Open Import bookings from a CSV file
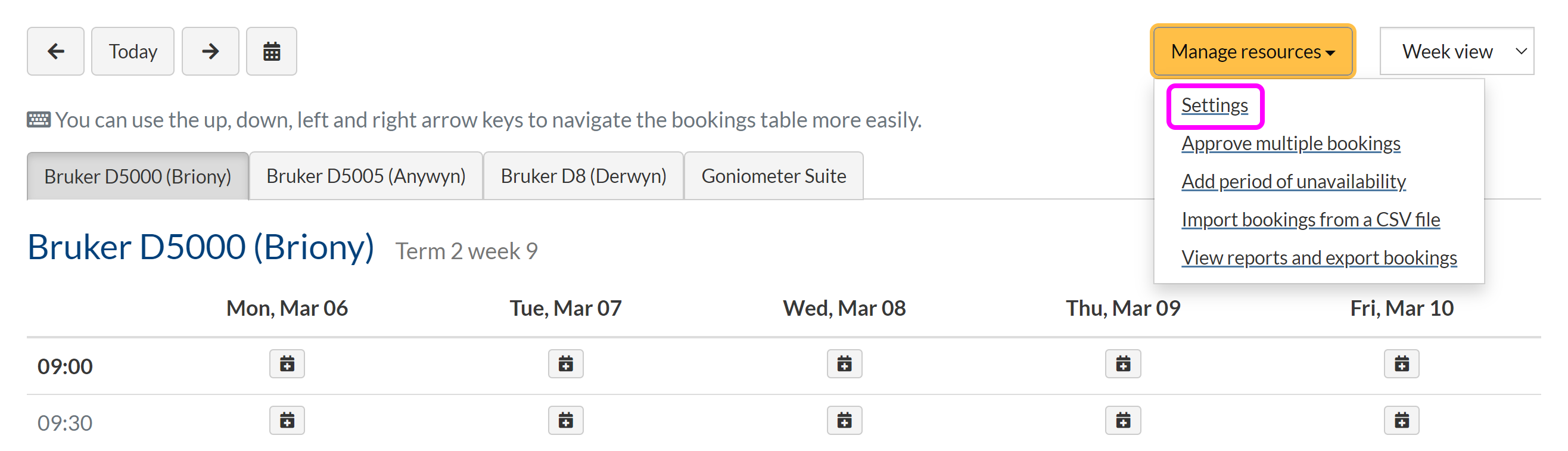The width and height of the screenshot is (1568, 451). [1310, 220]
